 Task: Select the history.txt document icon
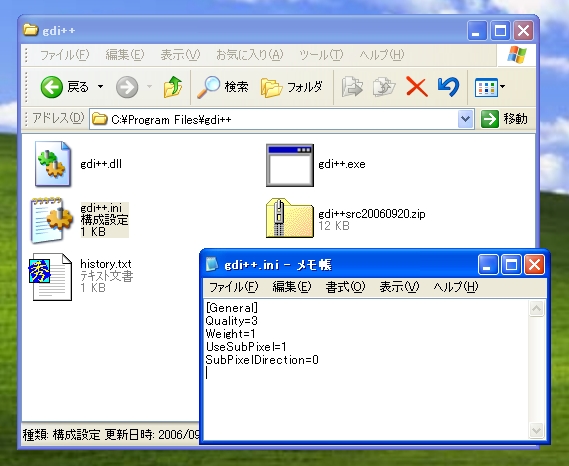pyautogui.click(x=50, y=277)
